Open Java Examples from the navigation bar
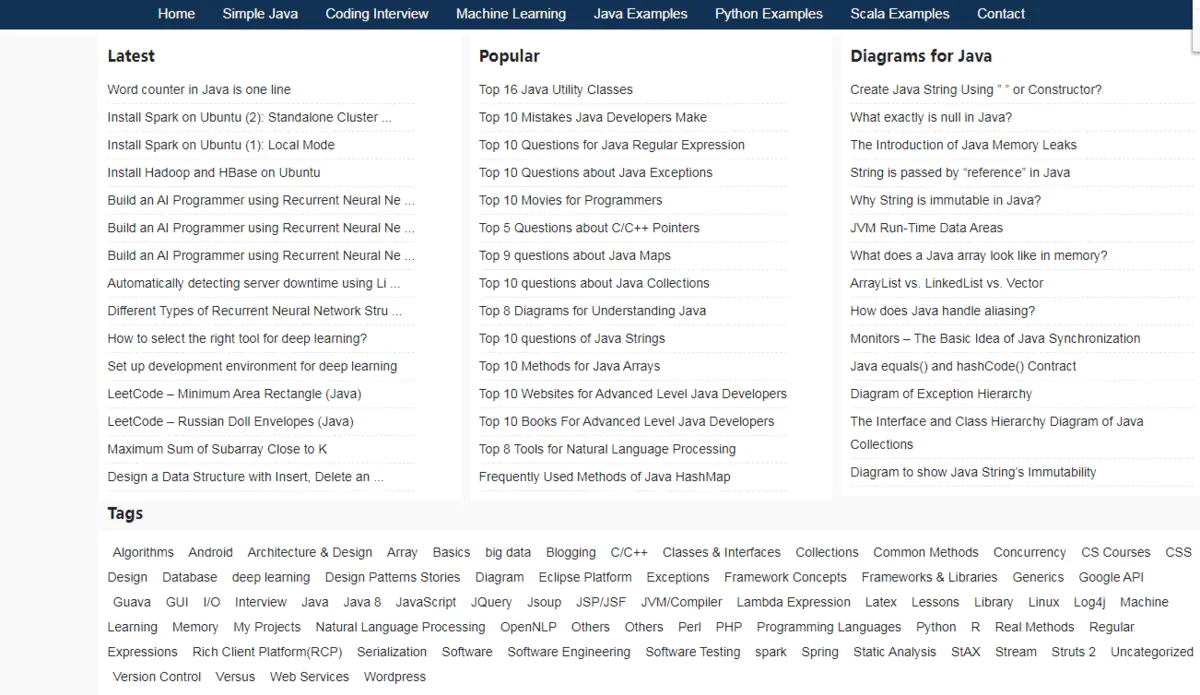The image size is (1200, 695). [640, 14]
